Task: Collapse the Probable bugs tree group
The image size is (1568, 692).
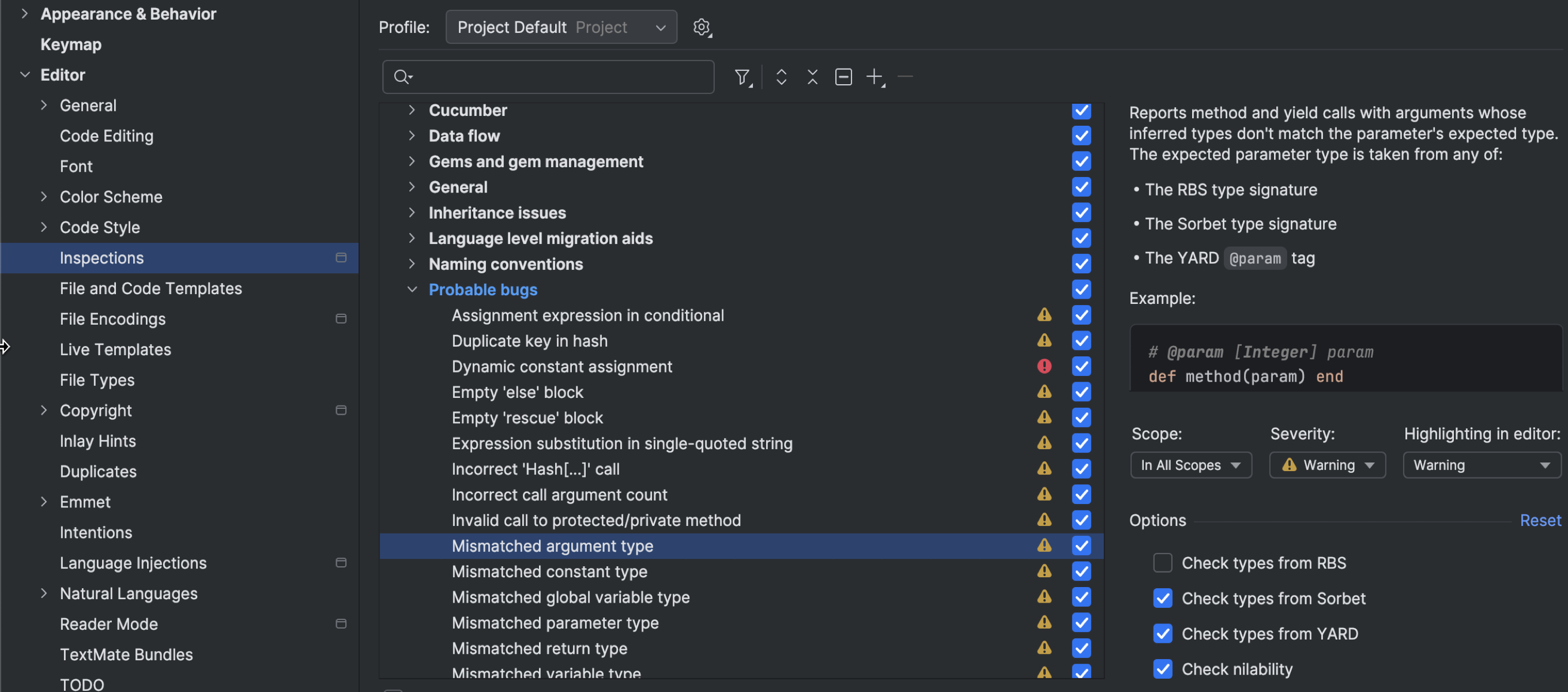Action: pyautogui.click(x=412, y=289)
